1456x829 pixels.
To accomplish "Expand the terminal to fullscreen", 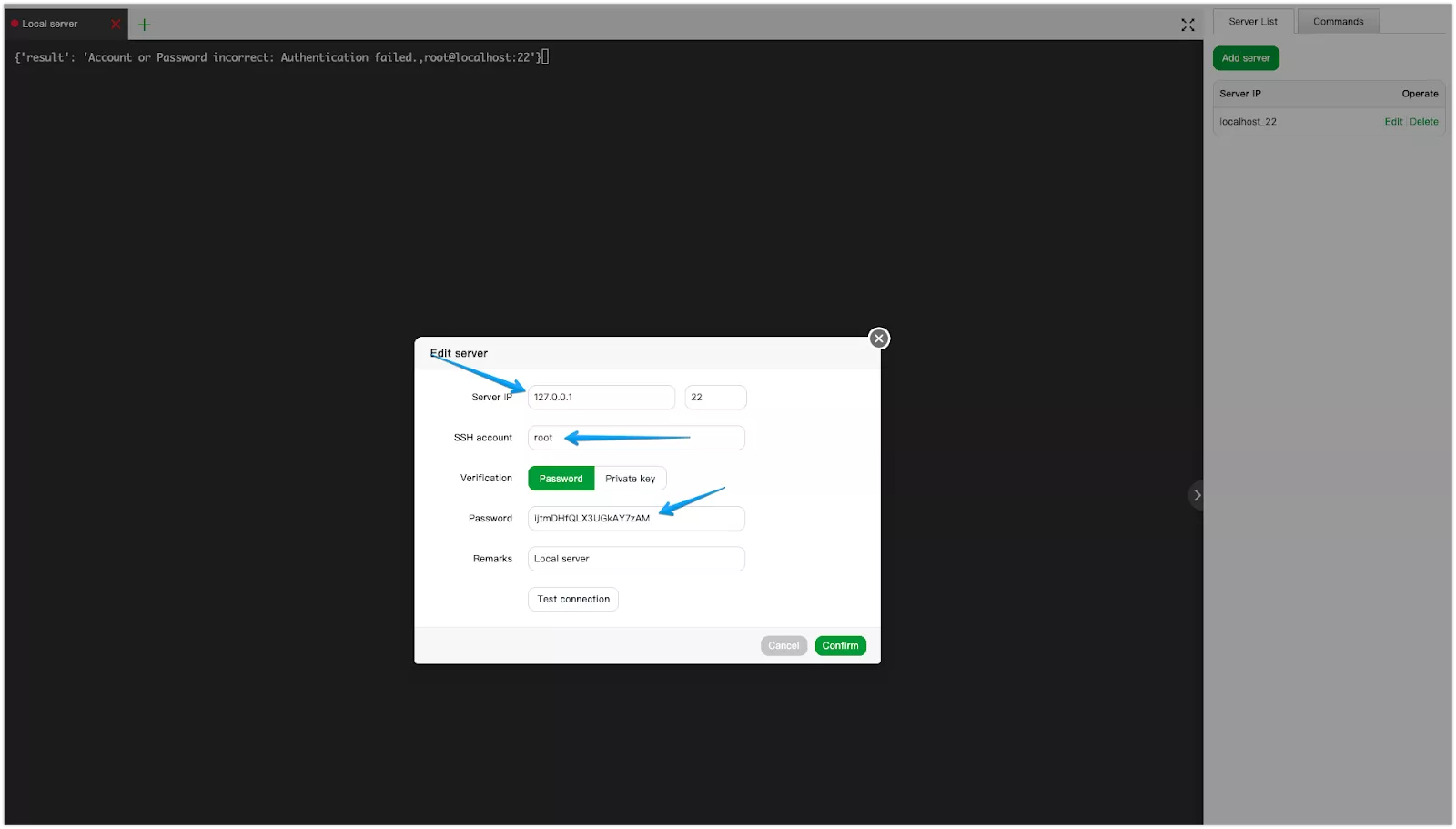I will pos(1187,25).
